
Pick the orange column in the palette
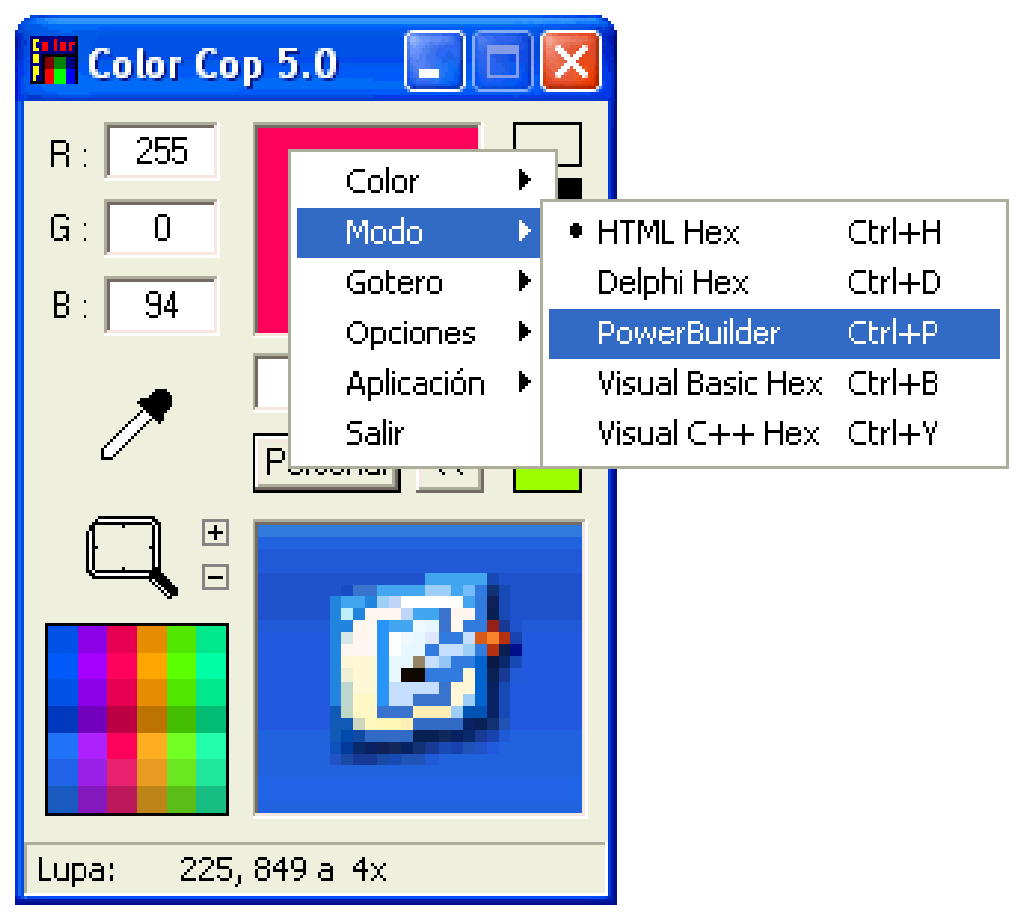coord(152,719)
